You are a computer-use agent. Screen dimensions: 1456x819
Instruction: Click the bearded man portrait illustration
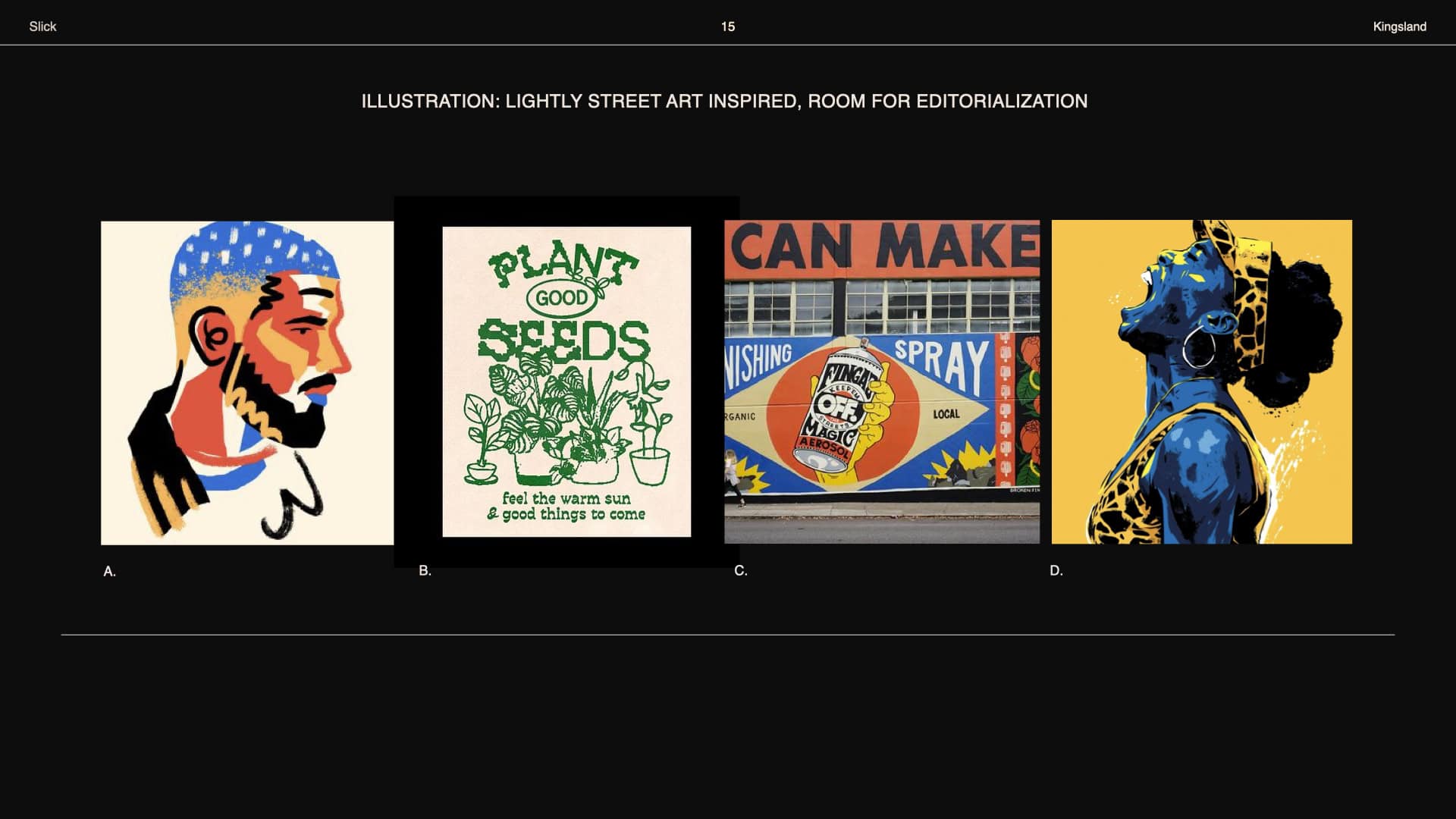pos(247,383)
